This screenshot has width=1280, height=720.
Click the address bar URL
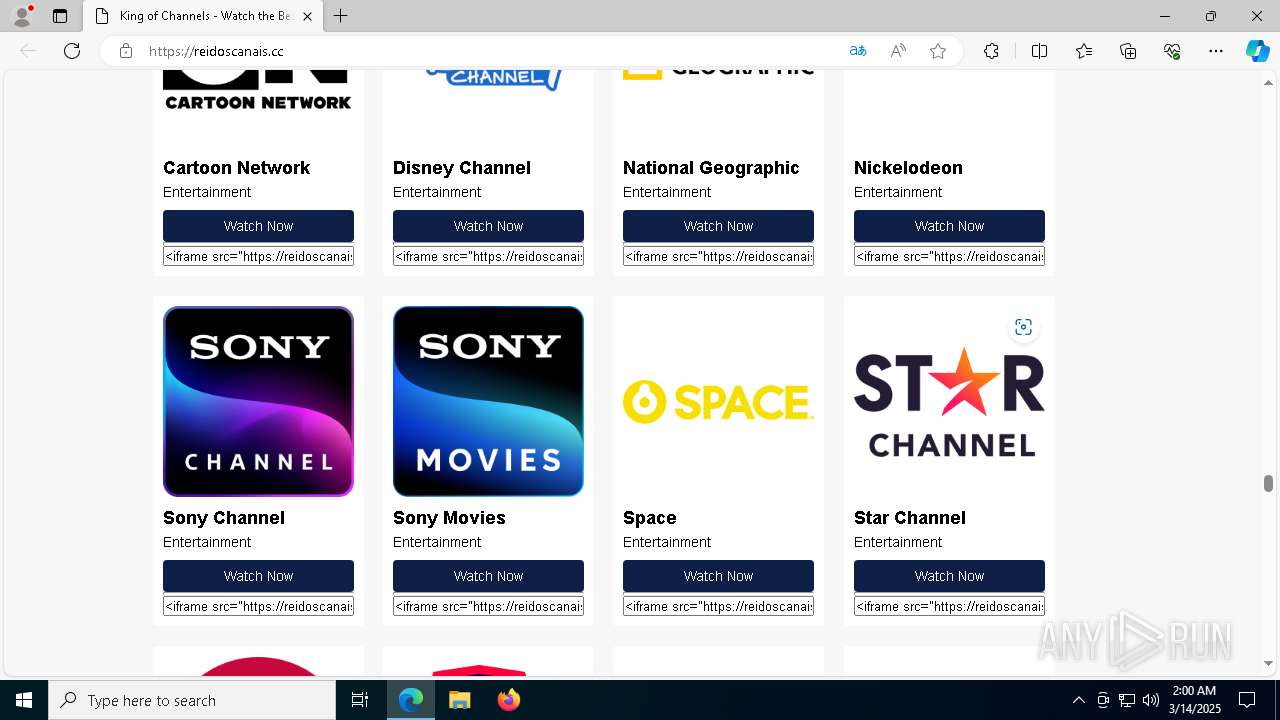pyautogui.click(x=216, y=51)
